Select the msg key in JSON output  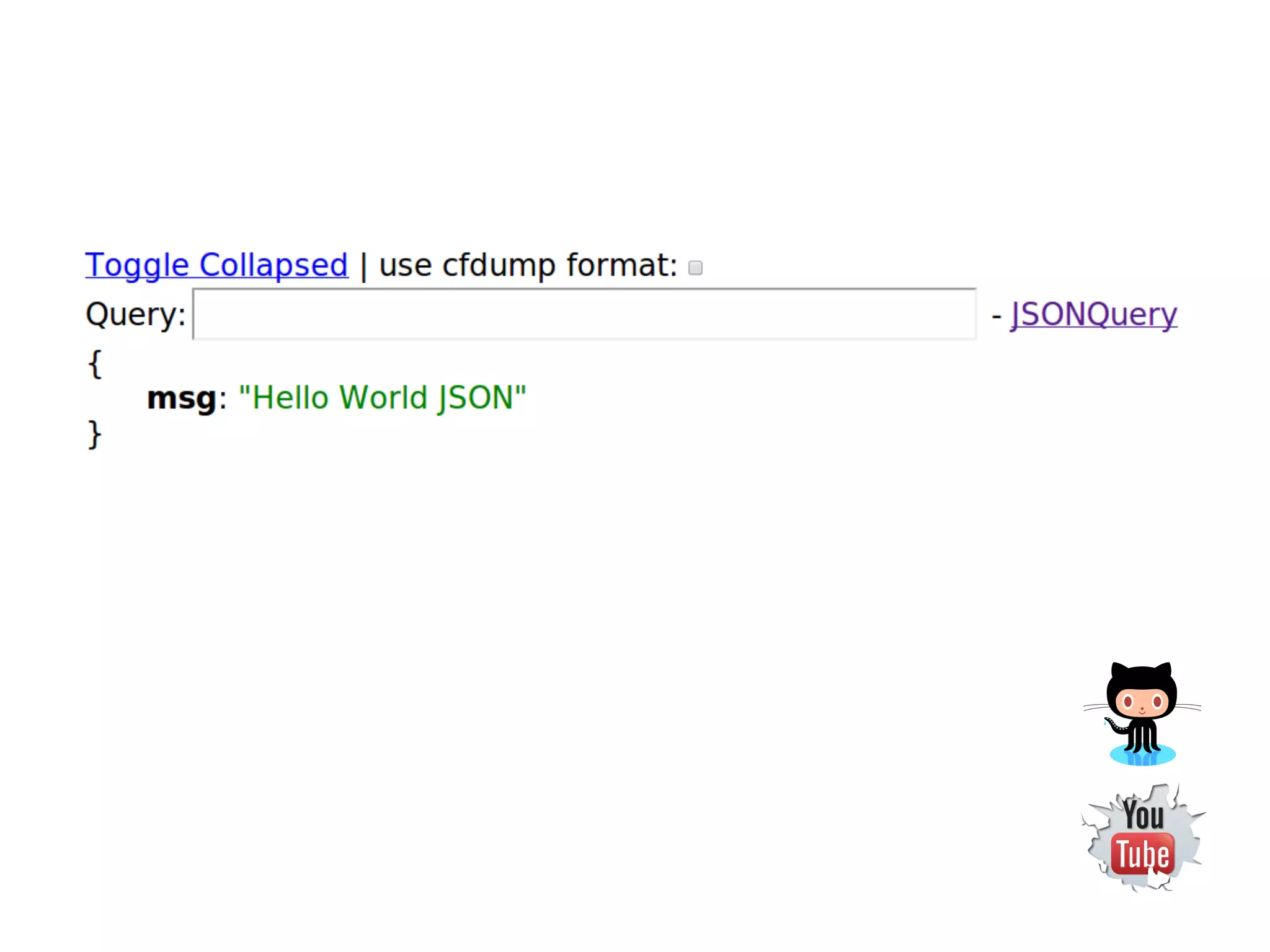click(x=182, y=398)
